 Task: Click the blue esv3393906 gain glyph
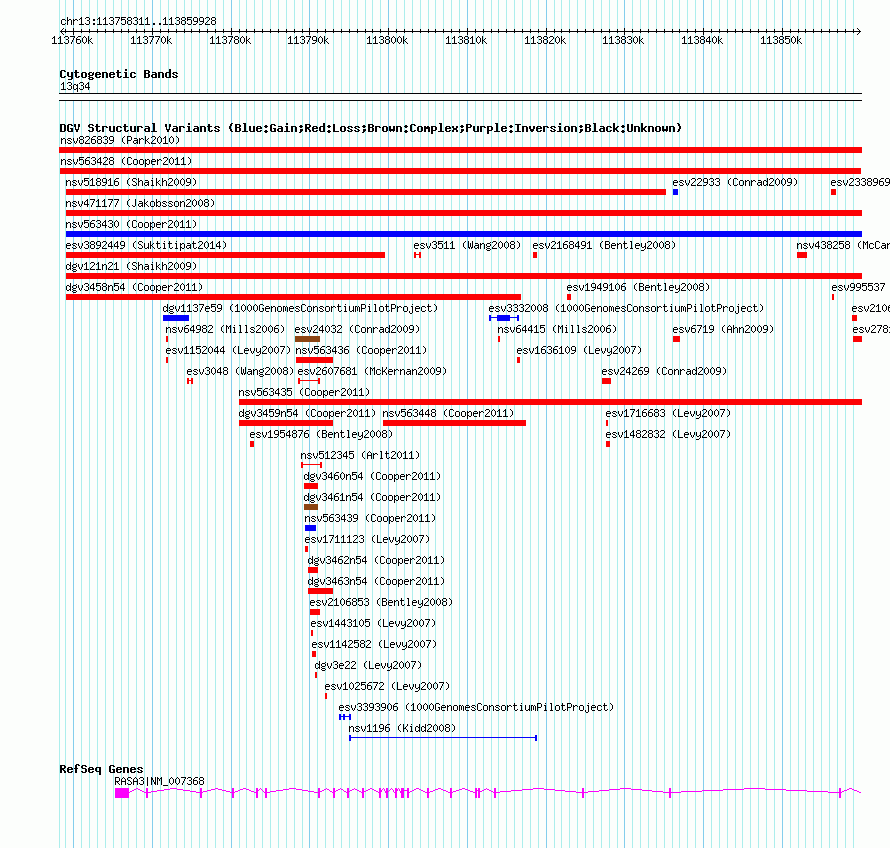point(345,717)
